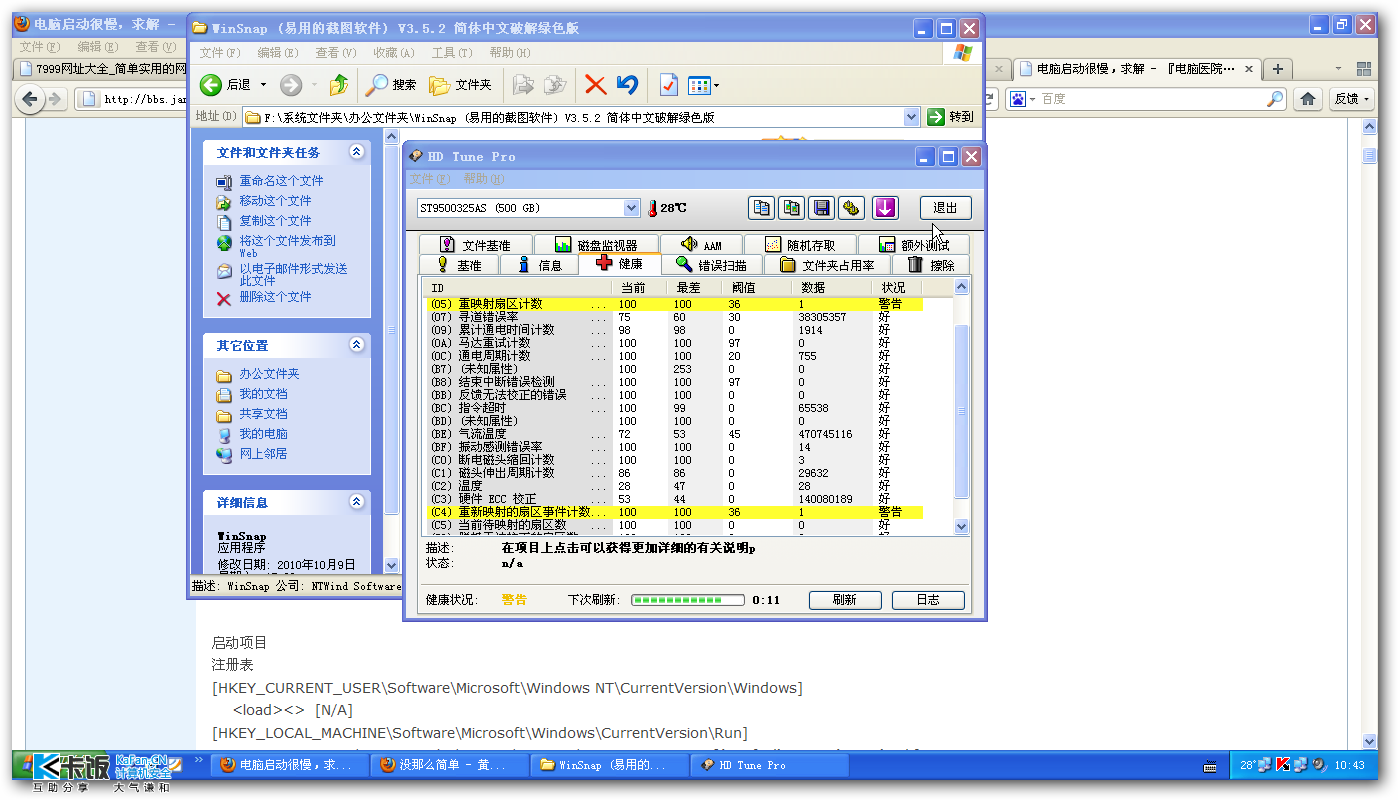This screenshot has width=1398, height=800.
Task: Open the 收藏(A) menu in the Explorer window
Action: pyautogui.click(x=393, y=53)
